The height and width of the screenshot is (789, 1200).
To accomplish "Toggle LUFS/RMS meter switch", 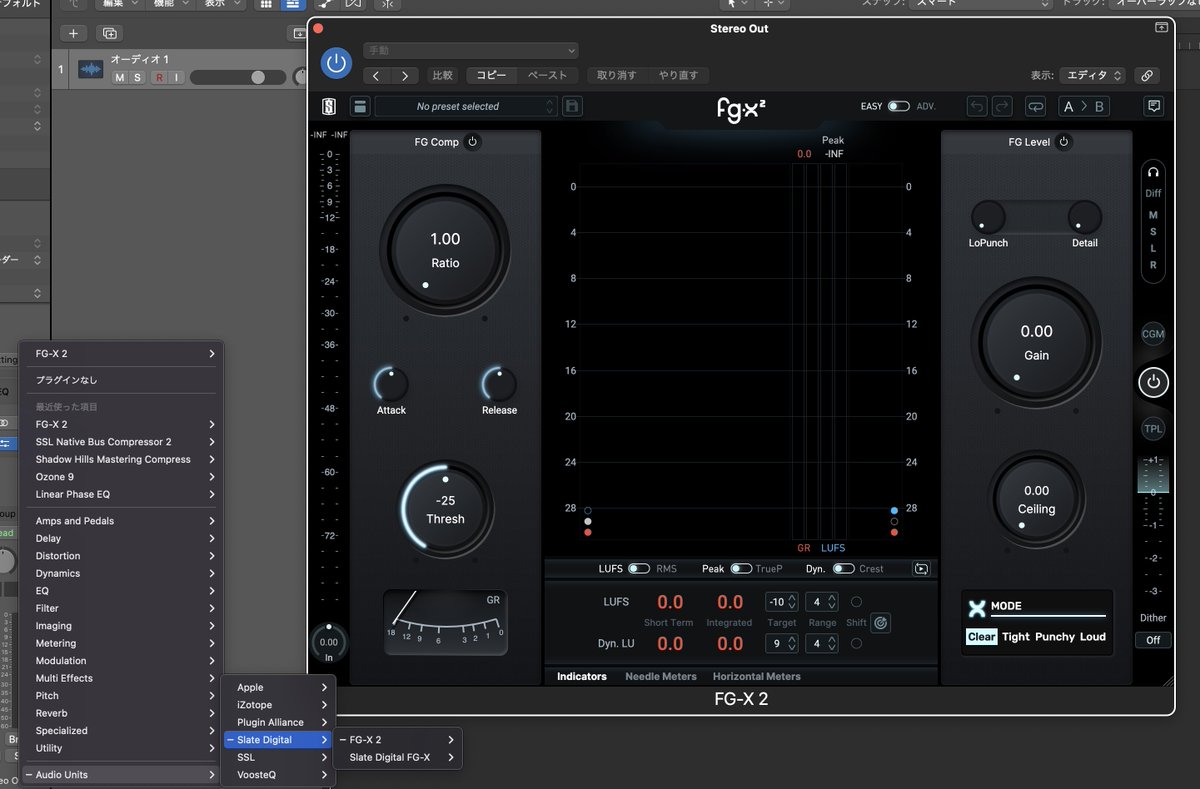I will tap(639, 569).
